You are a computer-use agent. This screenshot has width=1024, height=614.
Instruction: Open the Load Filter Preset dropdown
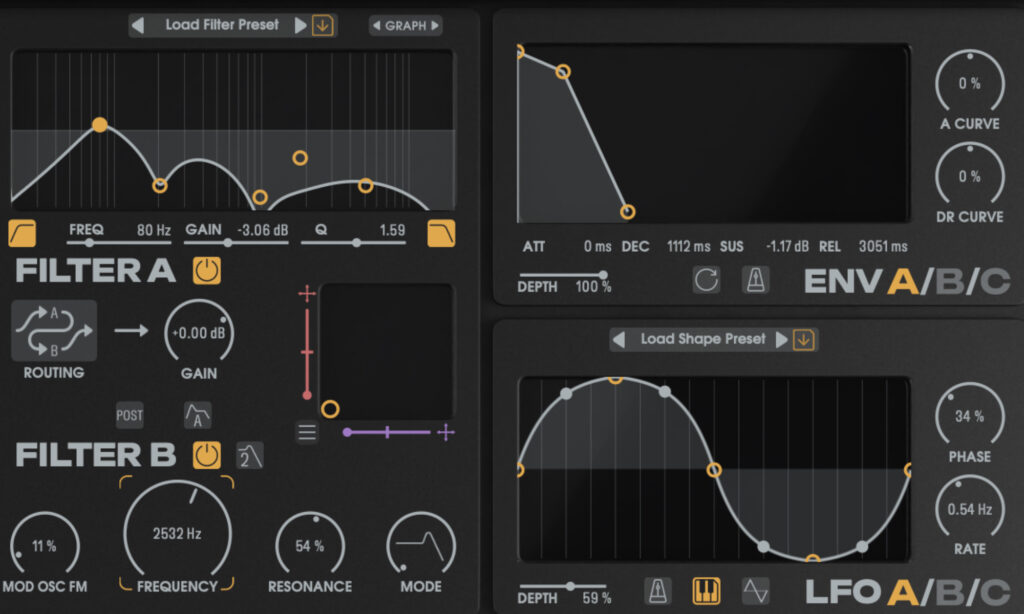click(x=221, y=25)
